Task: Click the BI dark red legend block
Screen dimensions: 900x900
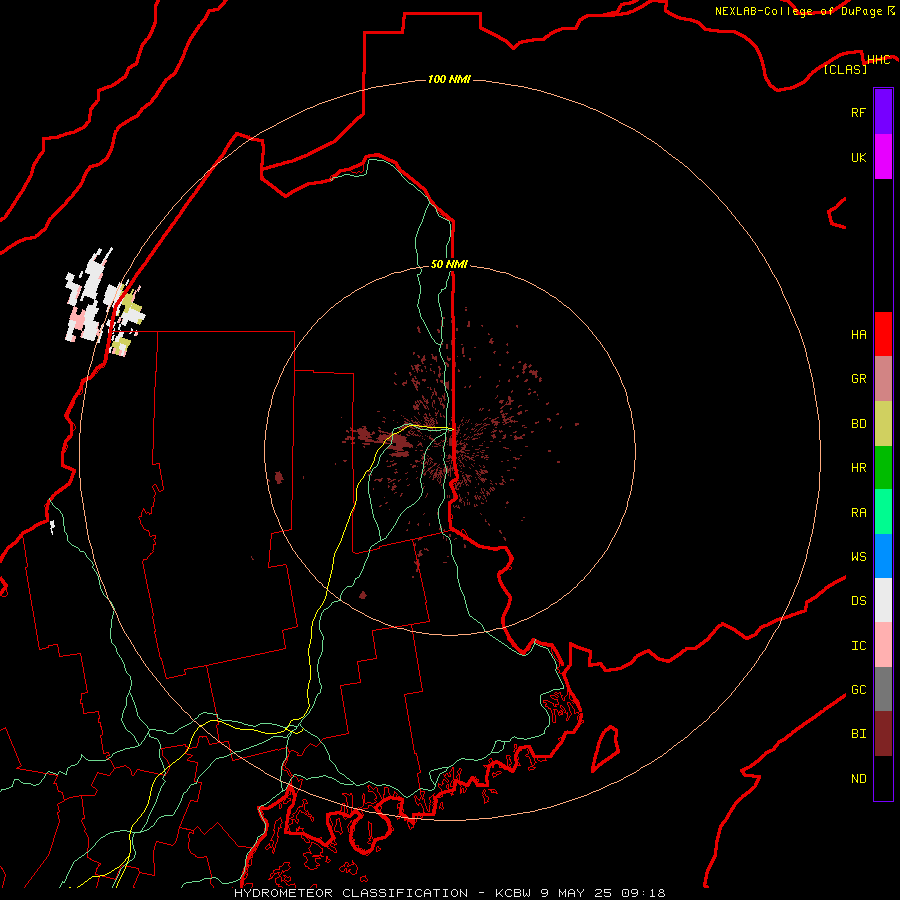Action: [883, 734]
